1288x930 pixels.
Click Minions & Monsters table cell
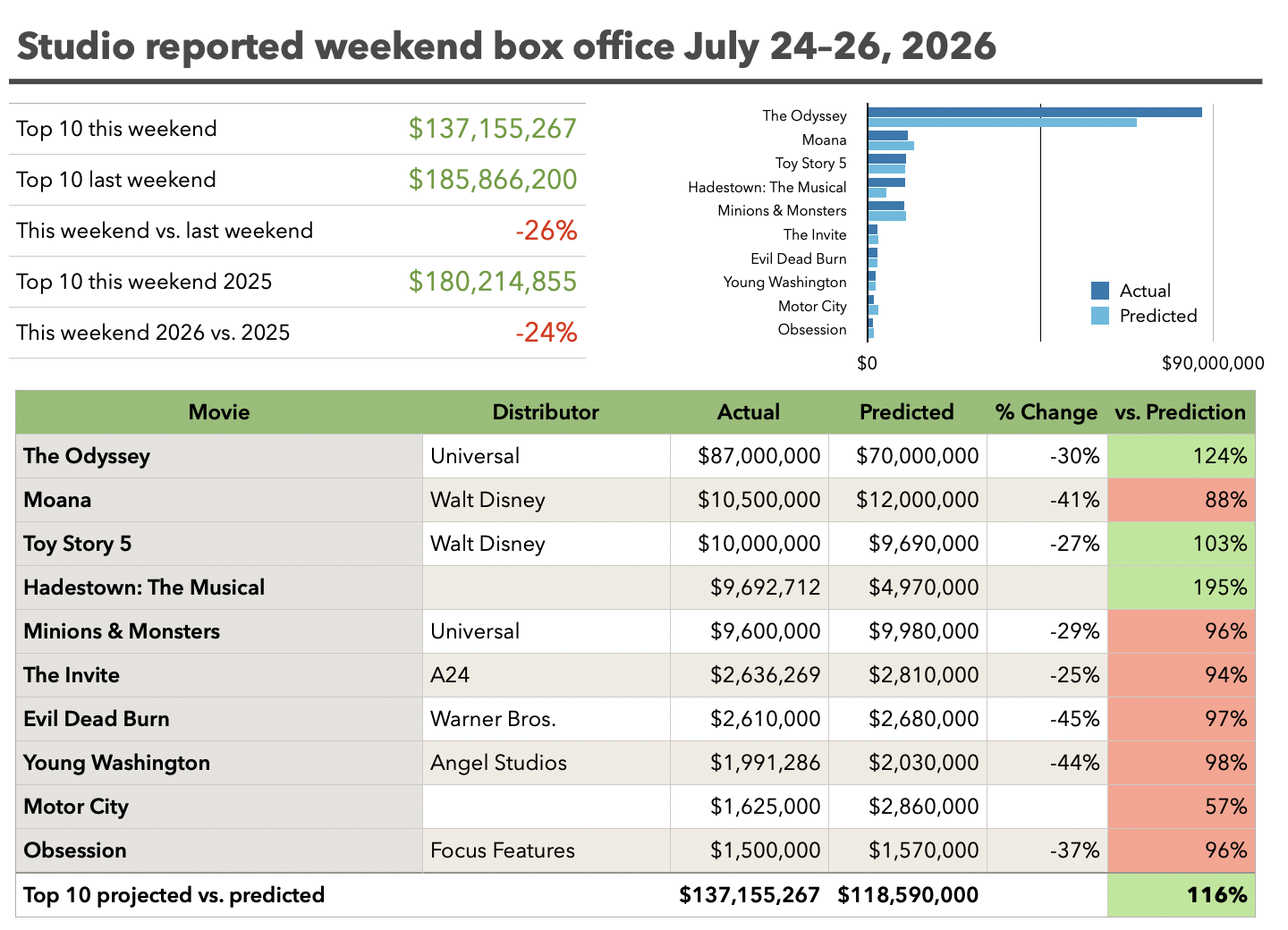click(x=219, y=631)
